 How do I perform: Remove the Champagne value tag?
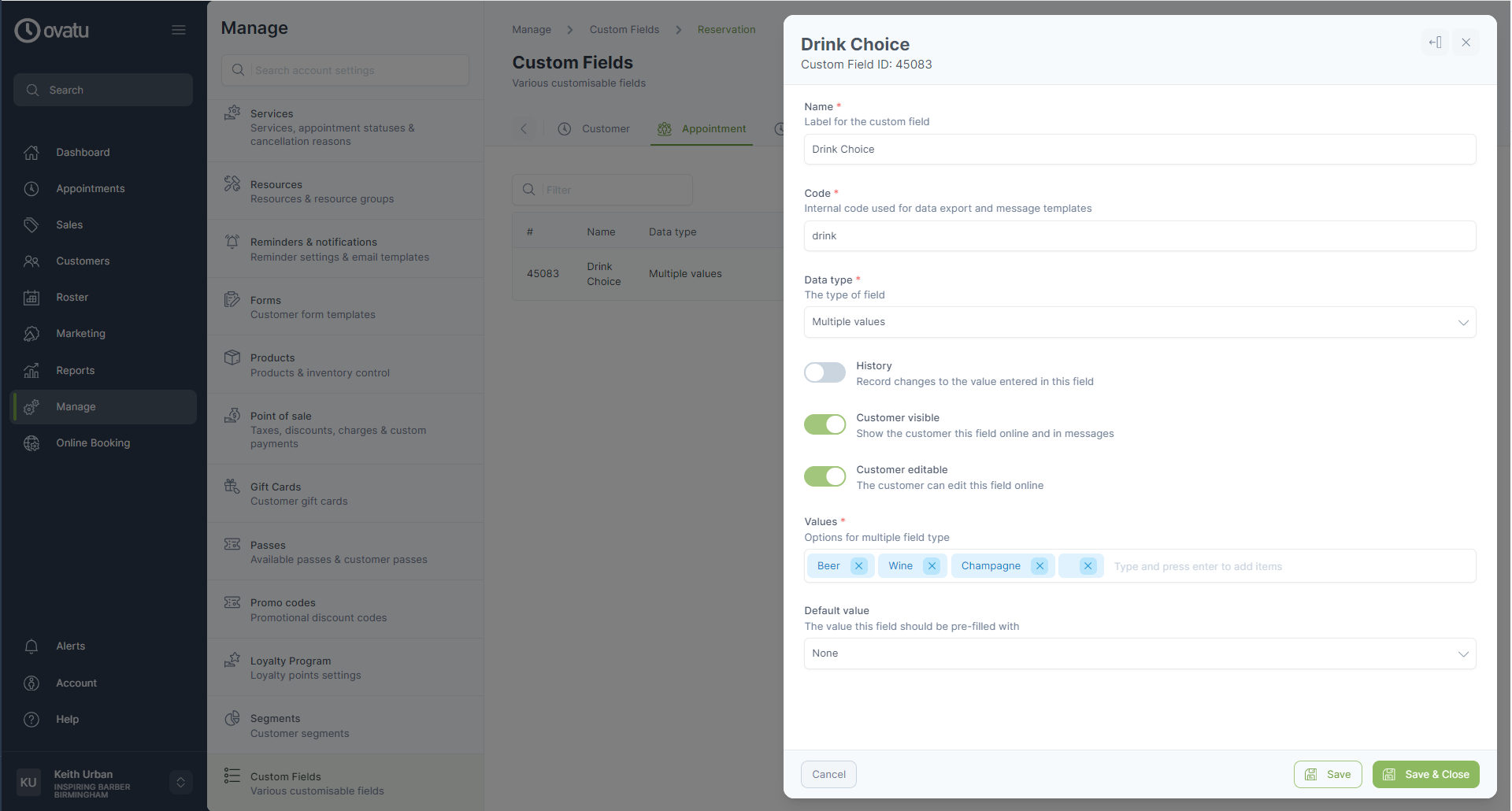[1039, 566]
